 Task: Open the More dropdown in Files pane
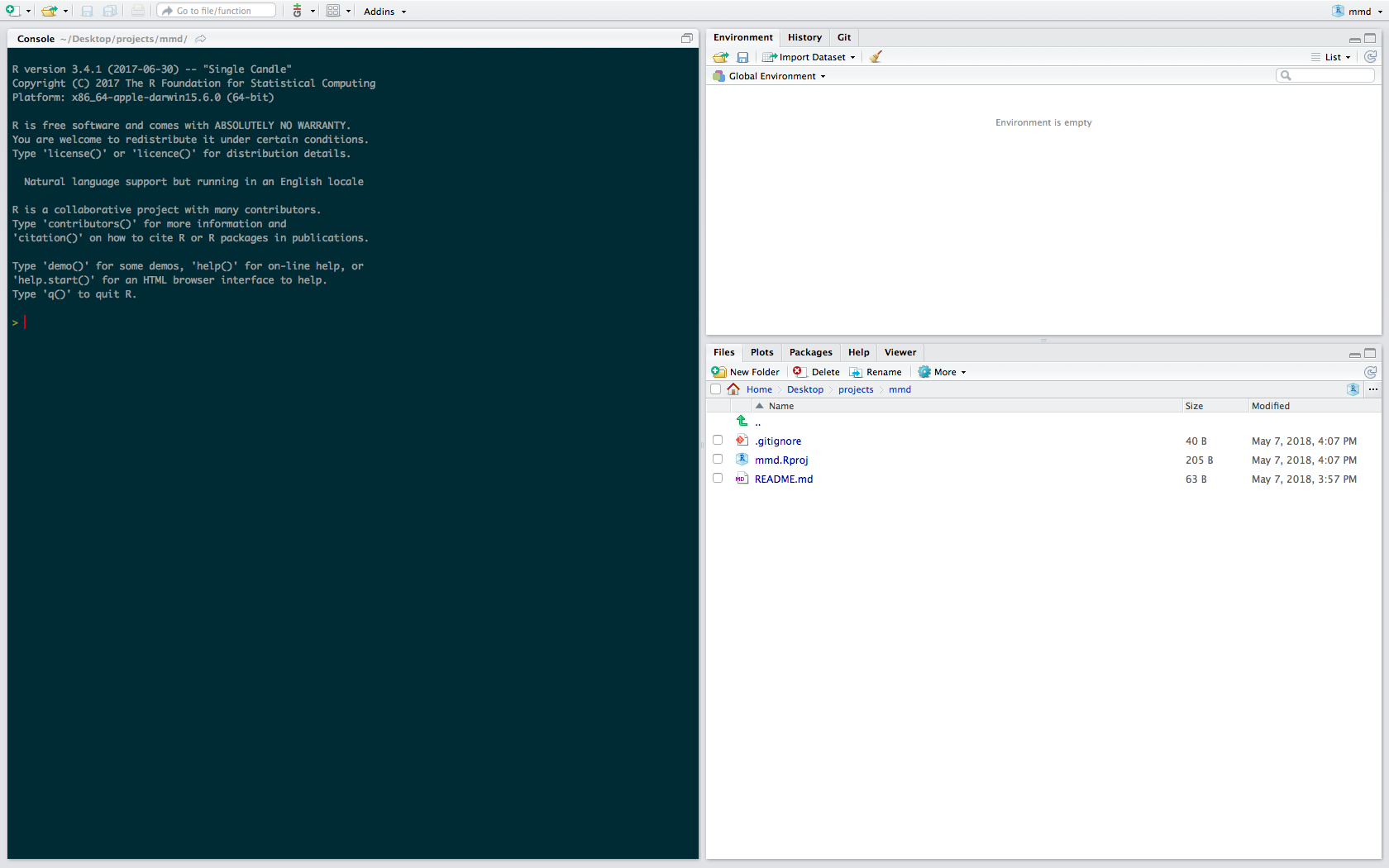pyautogui.click(x=943, y=372)
